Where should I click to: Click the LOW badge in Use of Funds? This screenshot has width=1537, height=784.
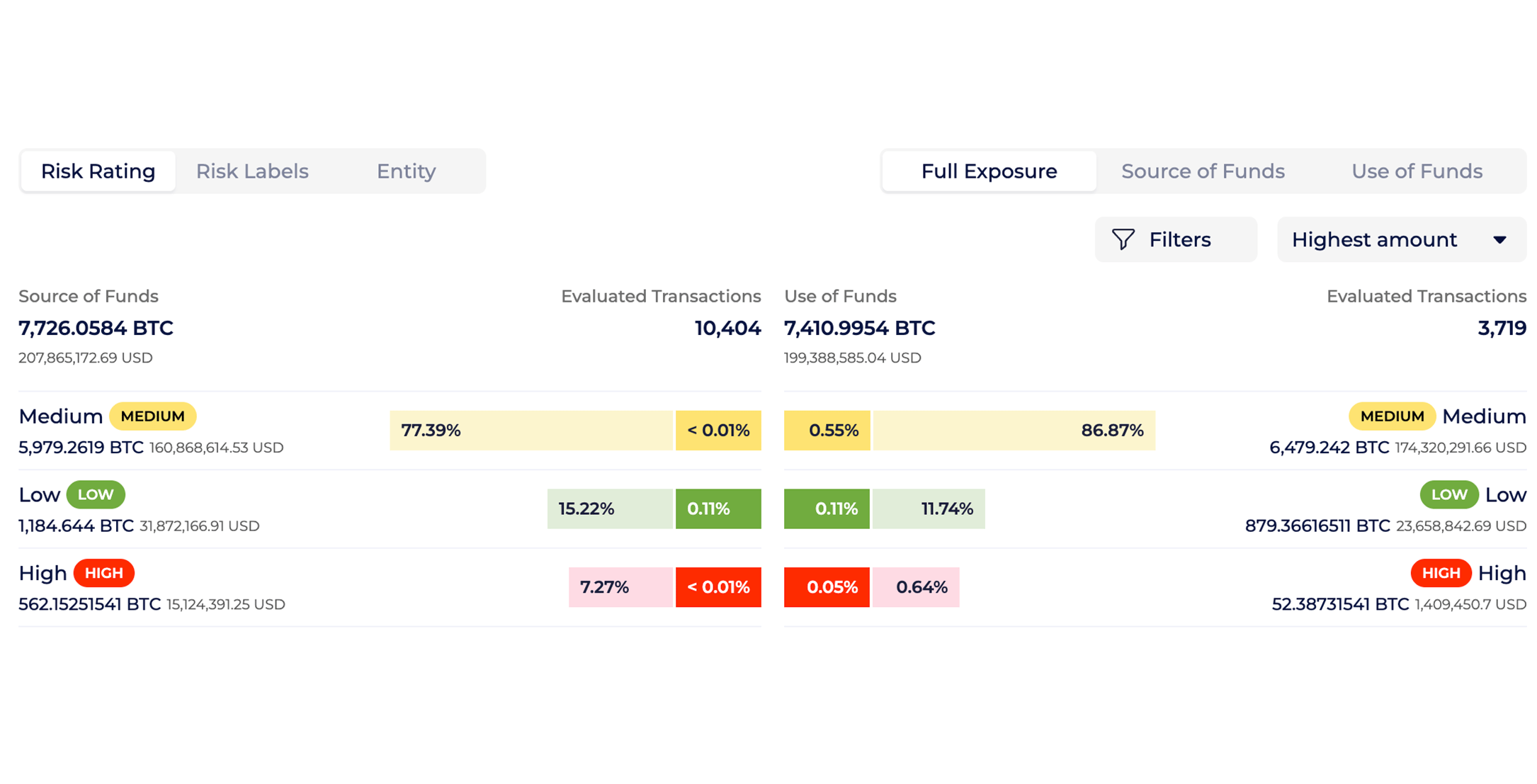pyautogui.click(x=1449, y=494)
